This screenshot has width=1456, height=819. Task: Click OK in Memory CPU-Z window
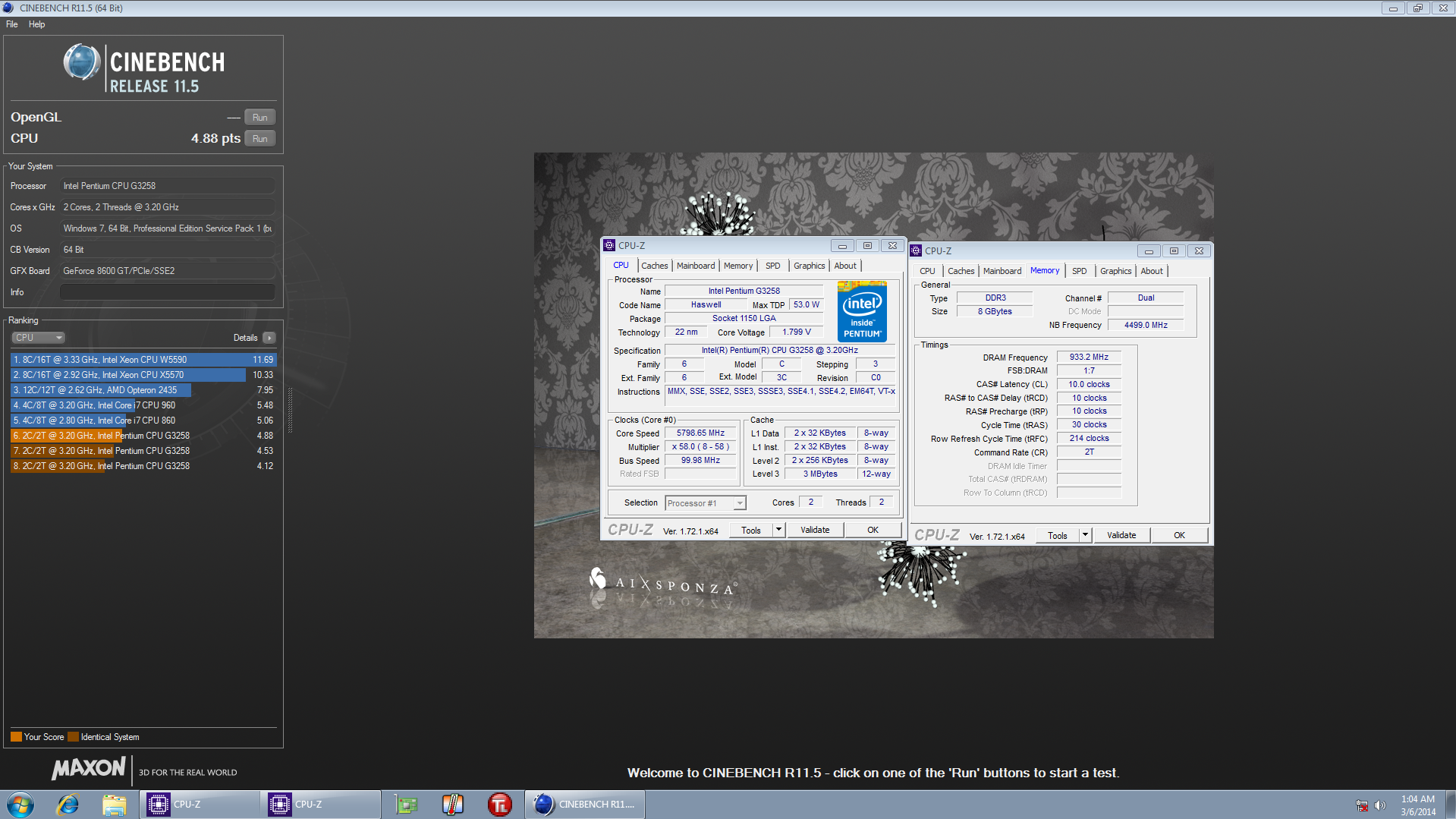(1180, 535)
